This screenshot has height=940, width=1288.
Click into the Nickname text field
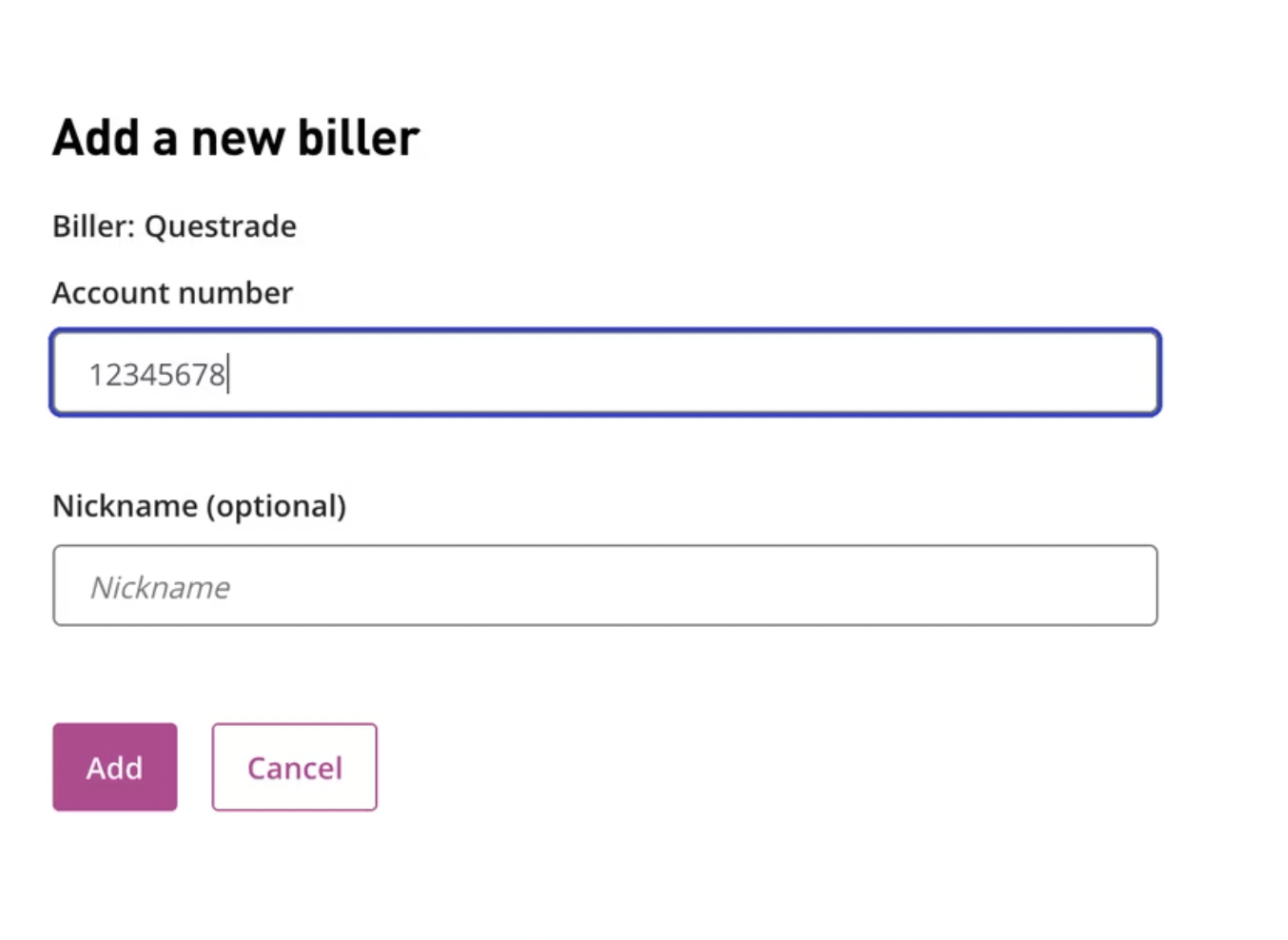tap(605, 586)
